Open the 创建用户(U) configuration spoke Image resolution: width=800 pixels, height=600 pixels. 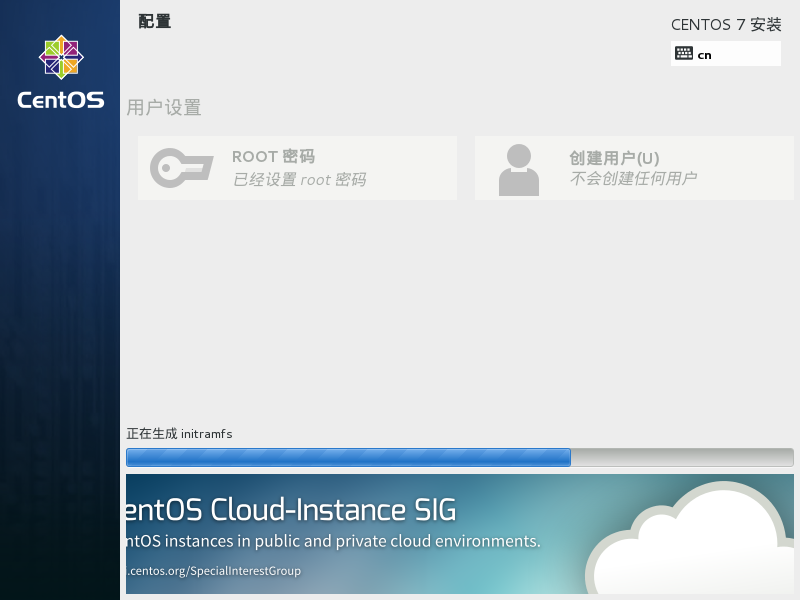coord(634,168)
